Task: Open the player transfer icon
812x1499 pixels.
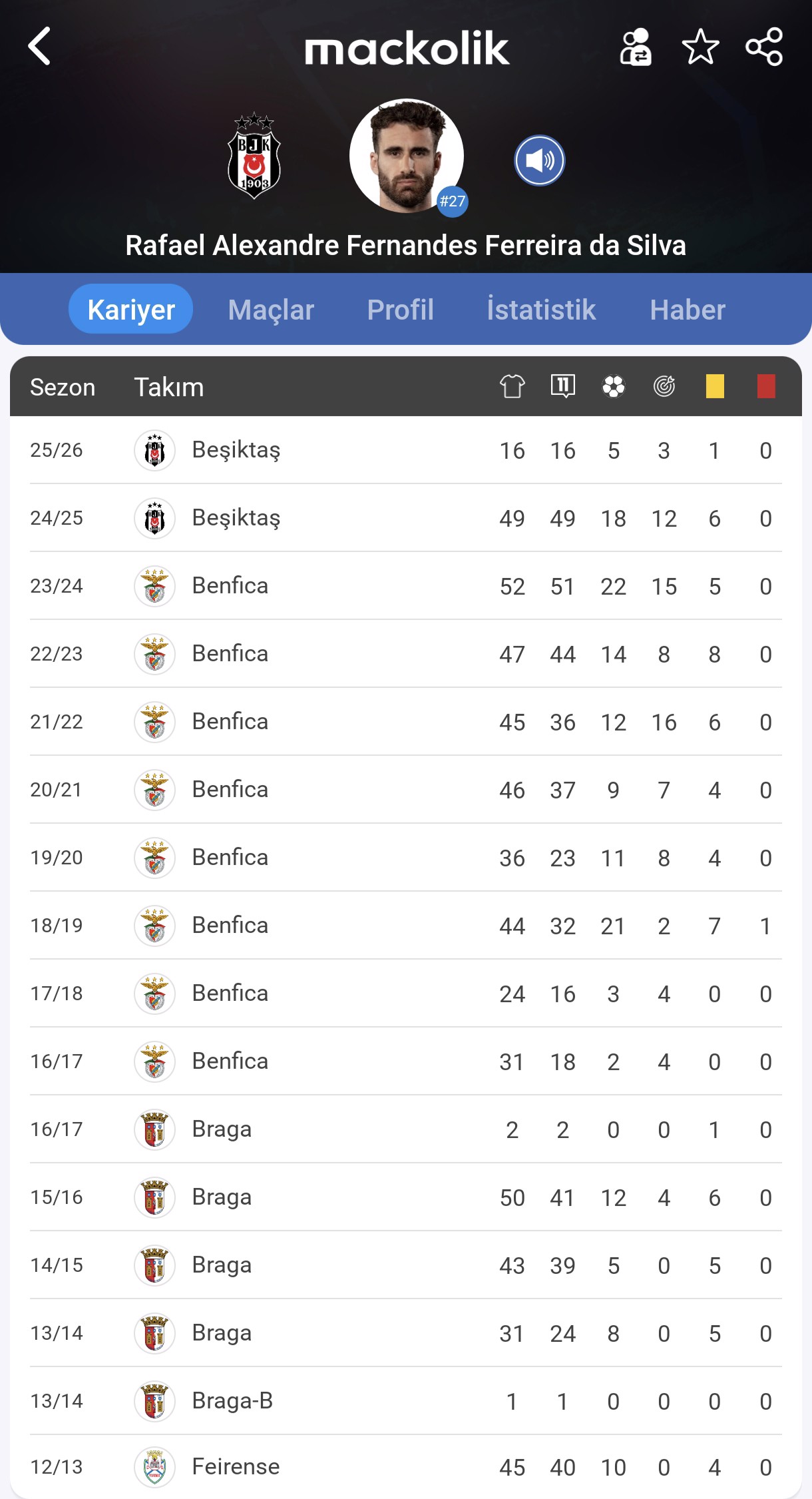Action: click(636, 47)
